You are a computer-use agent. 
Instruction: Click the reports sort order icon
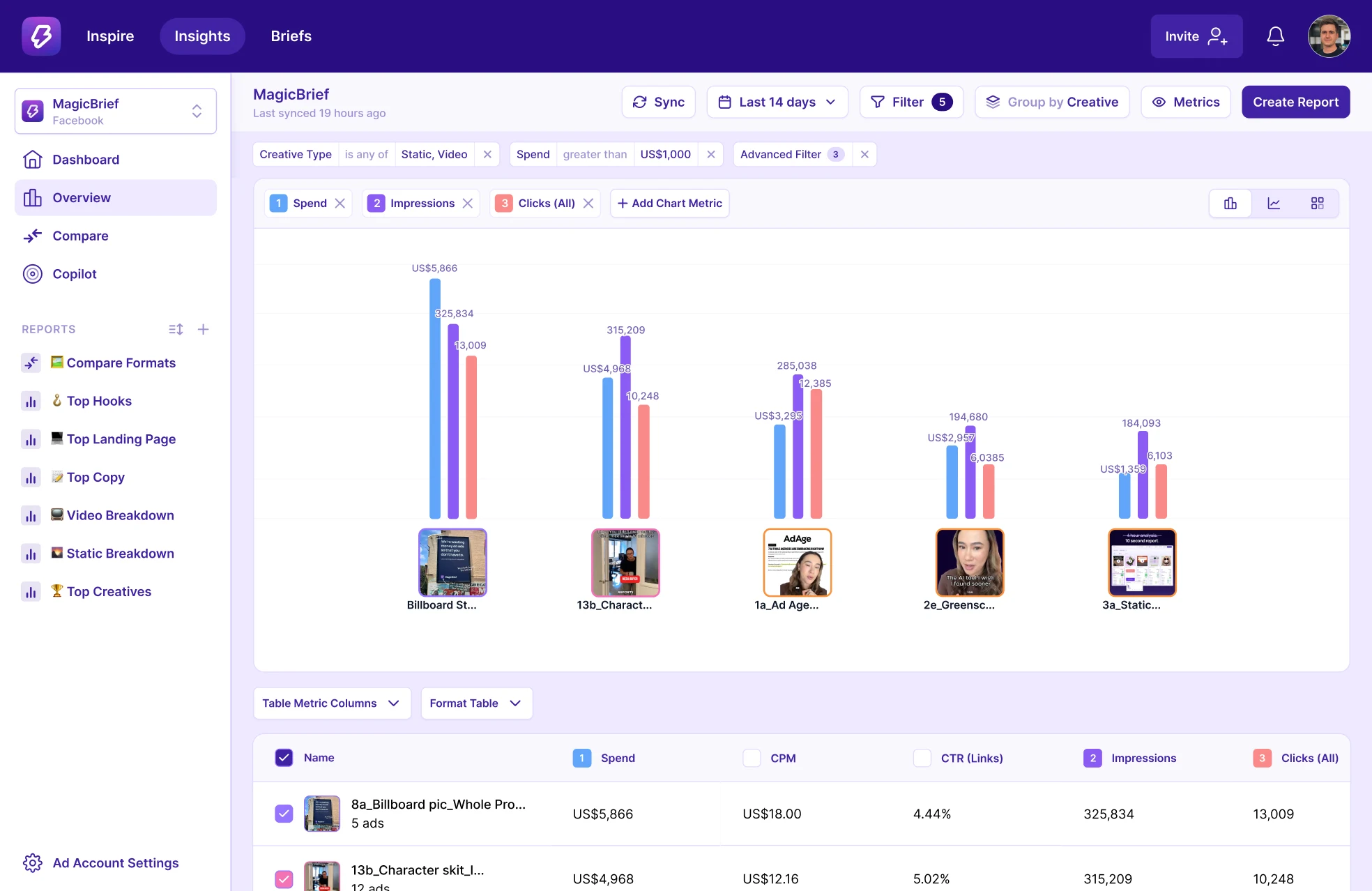coord(176,329)
